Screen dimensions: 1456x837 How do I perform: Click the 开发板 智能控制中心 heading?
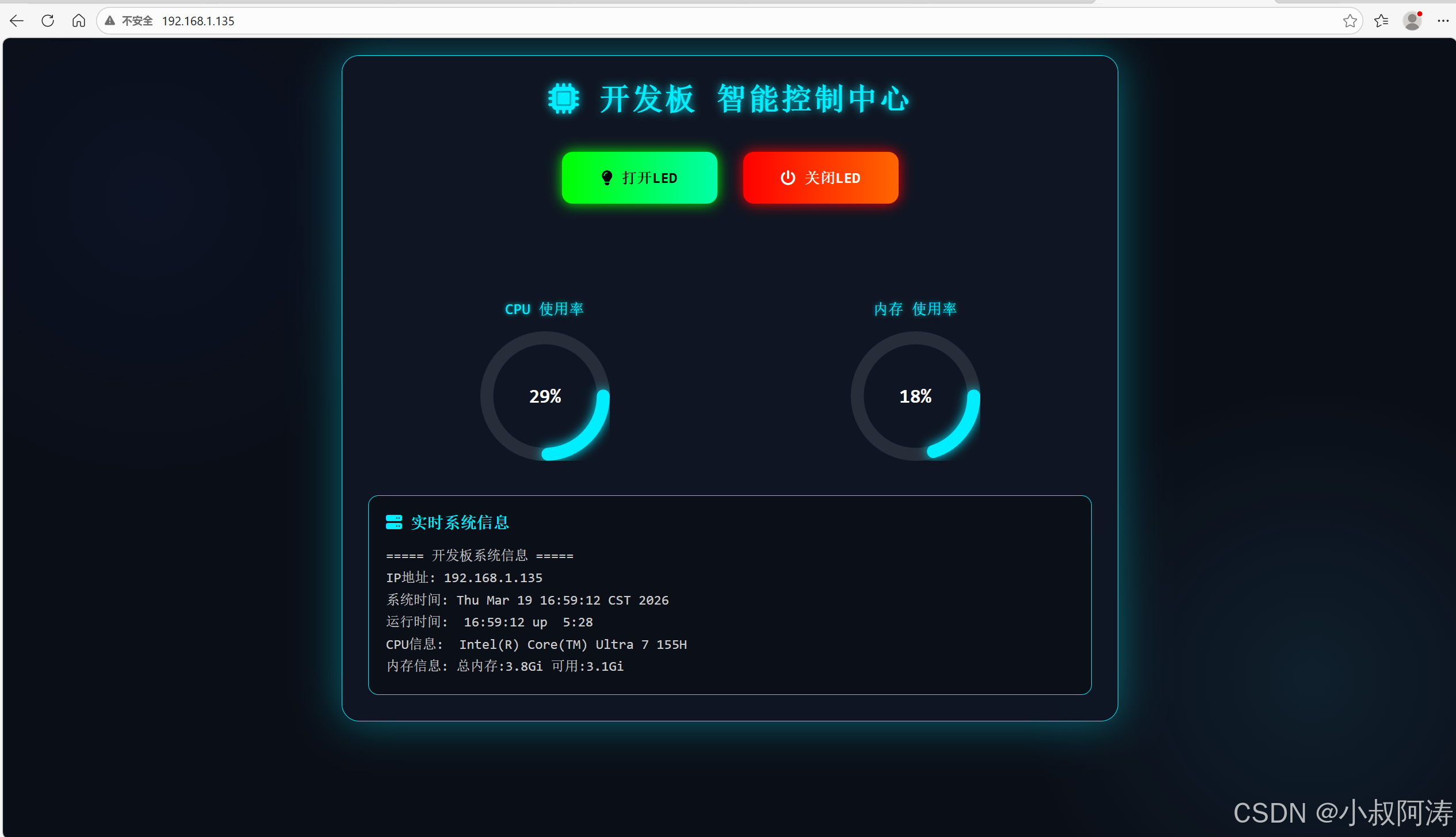(754, 99)
